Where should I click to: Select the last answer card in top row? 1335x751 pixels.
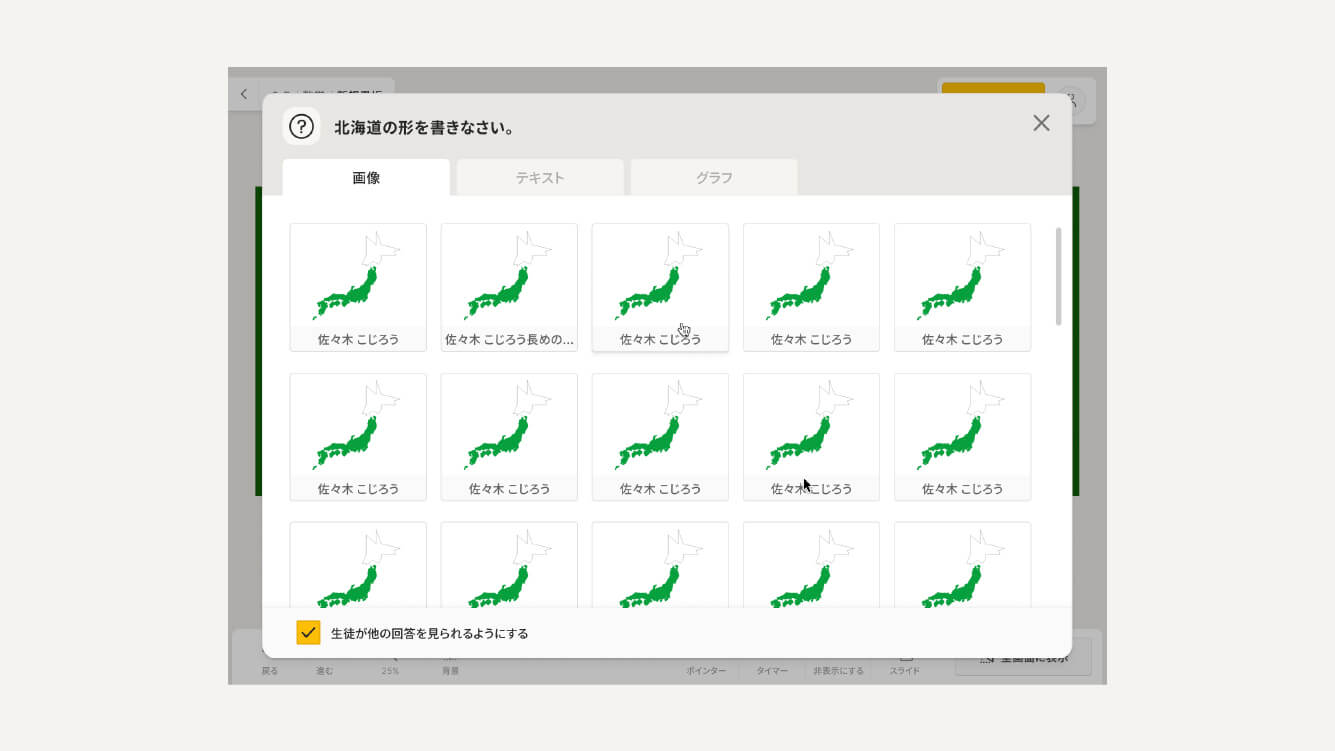(x=962, y=287)
